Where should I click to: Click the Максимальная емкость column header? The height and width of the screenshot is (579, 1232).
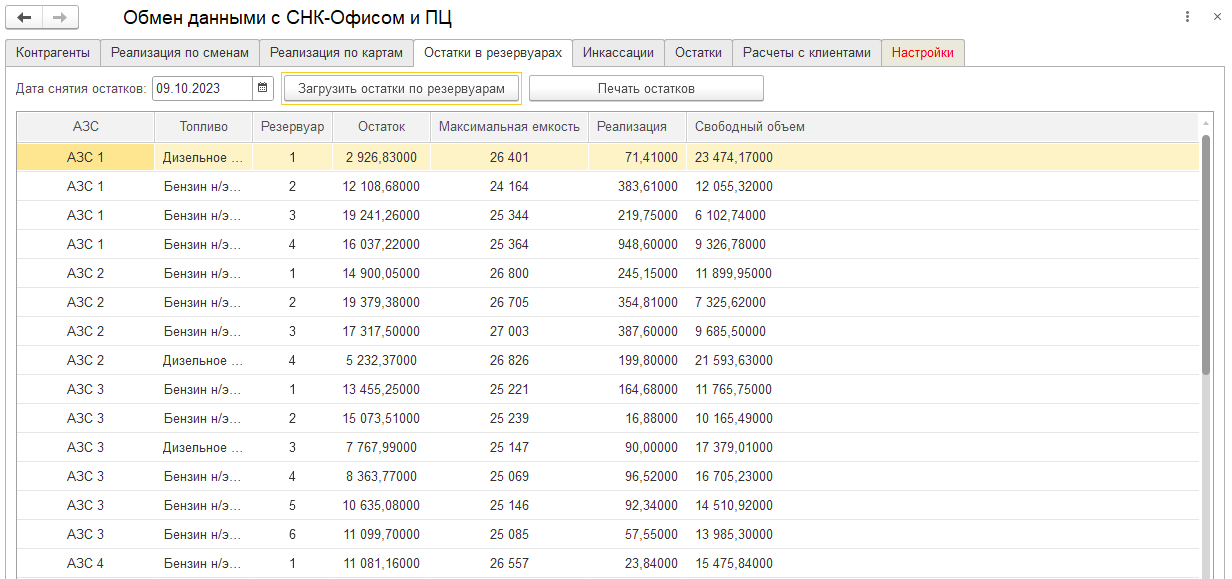[509, 127]
